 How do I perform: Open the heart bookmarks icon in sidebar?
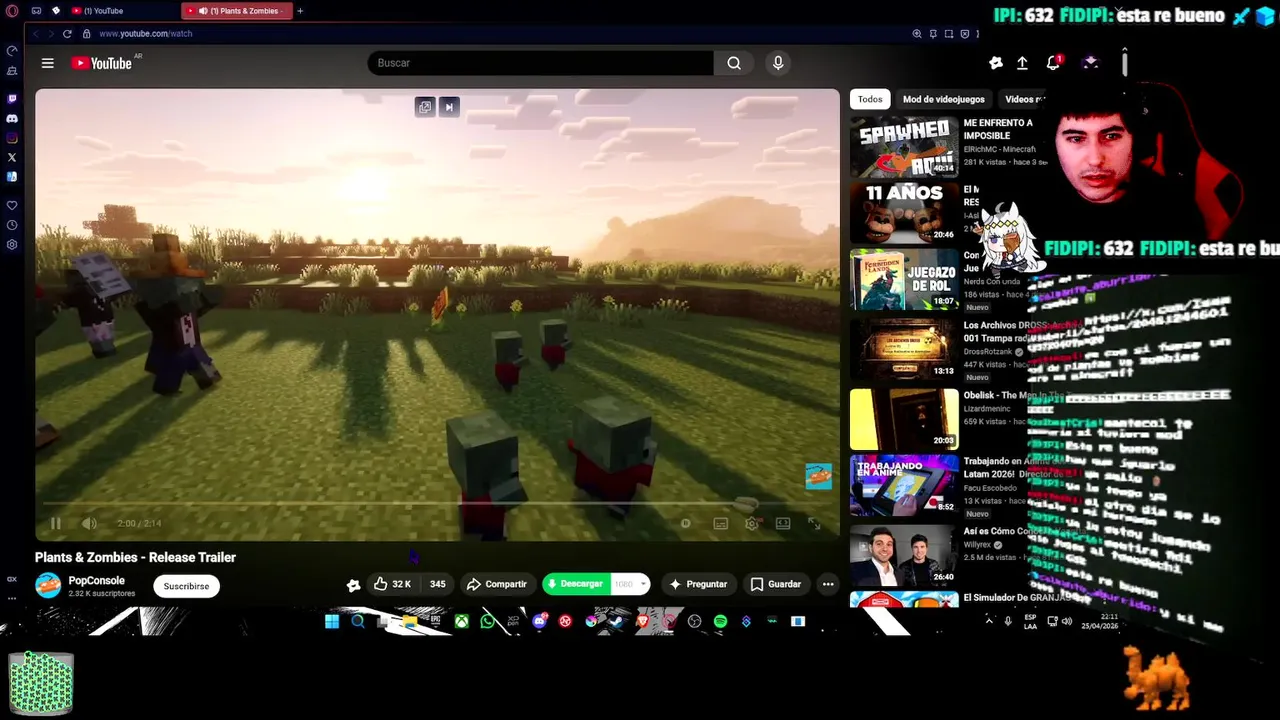click(12, 205)
